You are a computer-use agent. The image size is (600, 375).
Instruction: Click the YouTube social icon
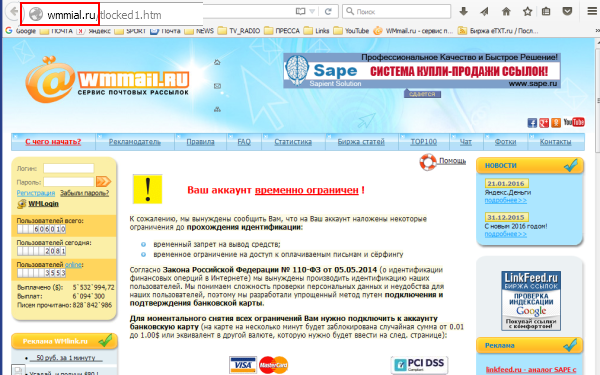574,122
